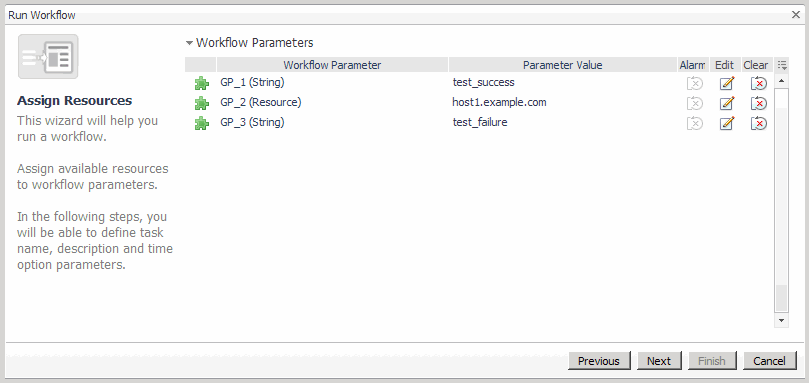Go to the Next wizard step
This screenshot has width=809, height=383.
(x=659, y=361)
